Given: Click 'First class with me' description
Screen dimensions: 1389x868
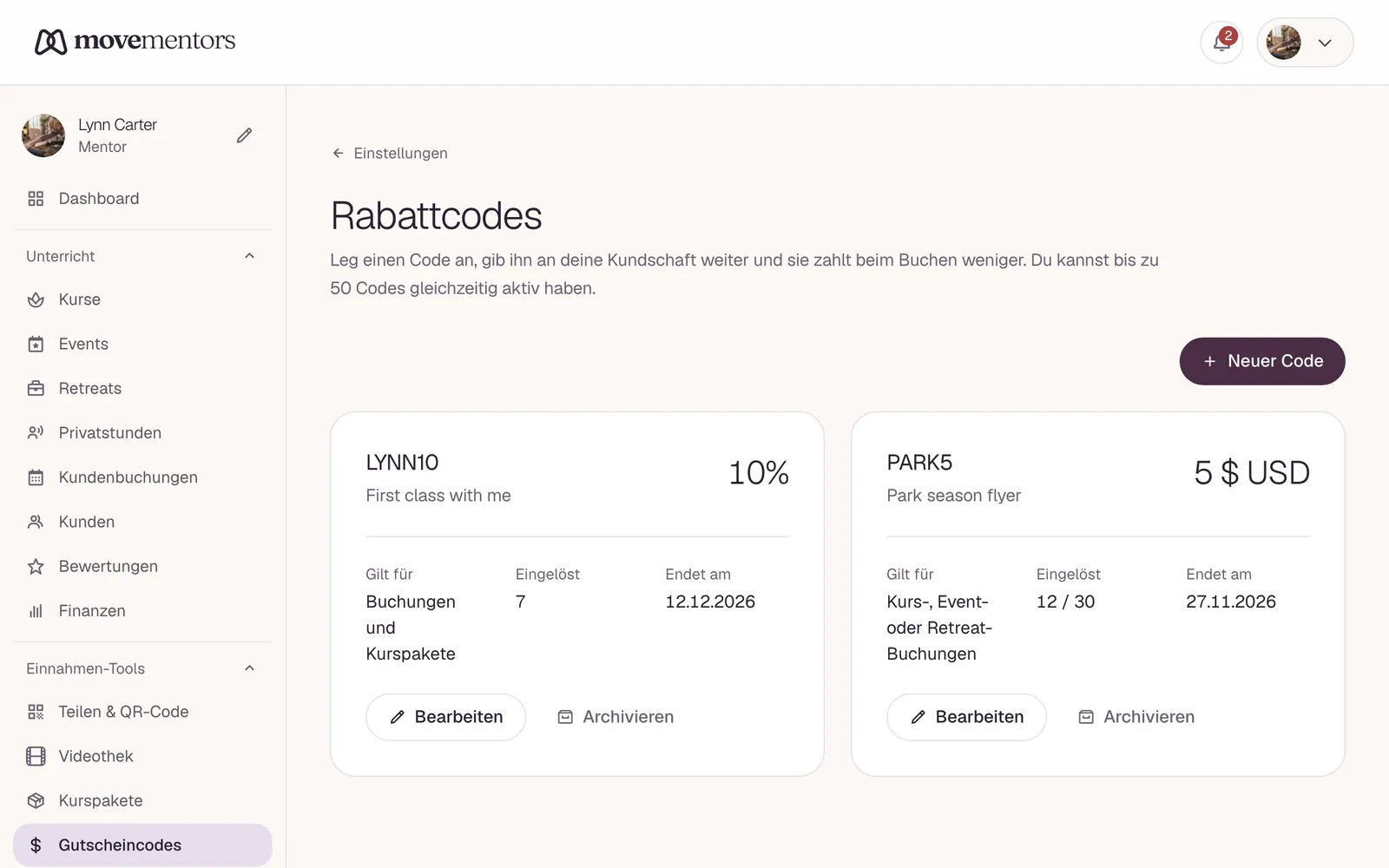Looking at the screenshot, I should point(438,496).
